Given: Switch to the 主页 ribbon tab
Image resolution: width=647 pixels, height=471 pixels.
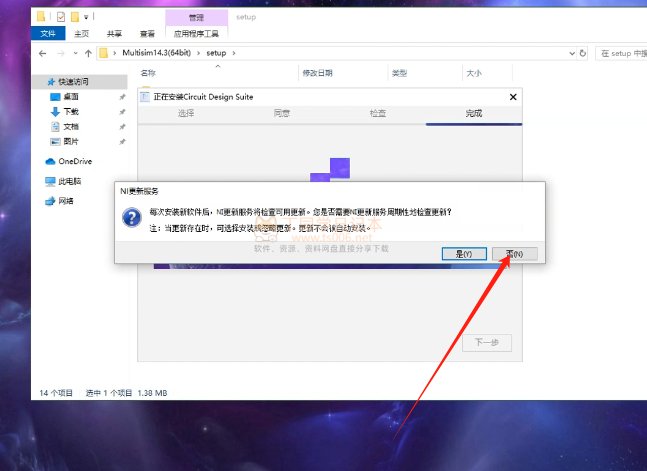Looking at the screenshot, I should coord(81,33).
